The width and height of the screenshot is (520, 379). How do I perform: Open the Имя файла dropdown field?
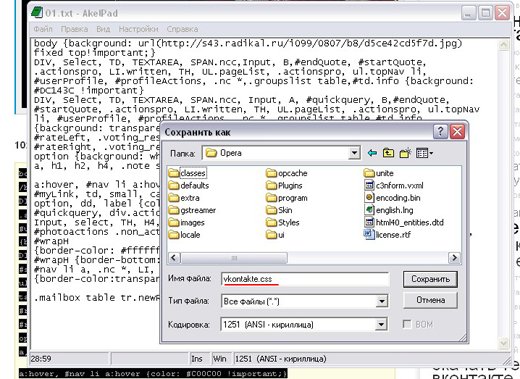pyautogui.click(x=305, y=279)
